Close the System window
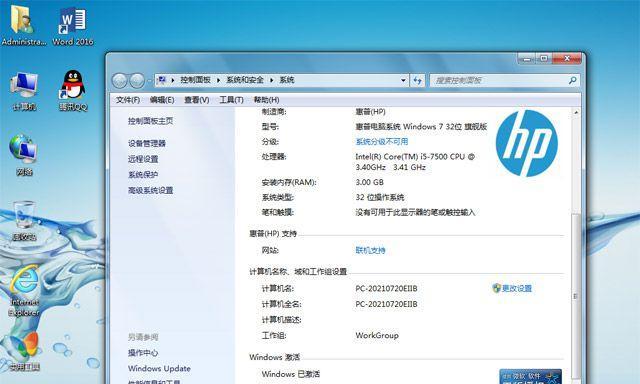 point(567,59)
